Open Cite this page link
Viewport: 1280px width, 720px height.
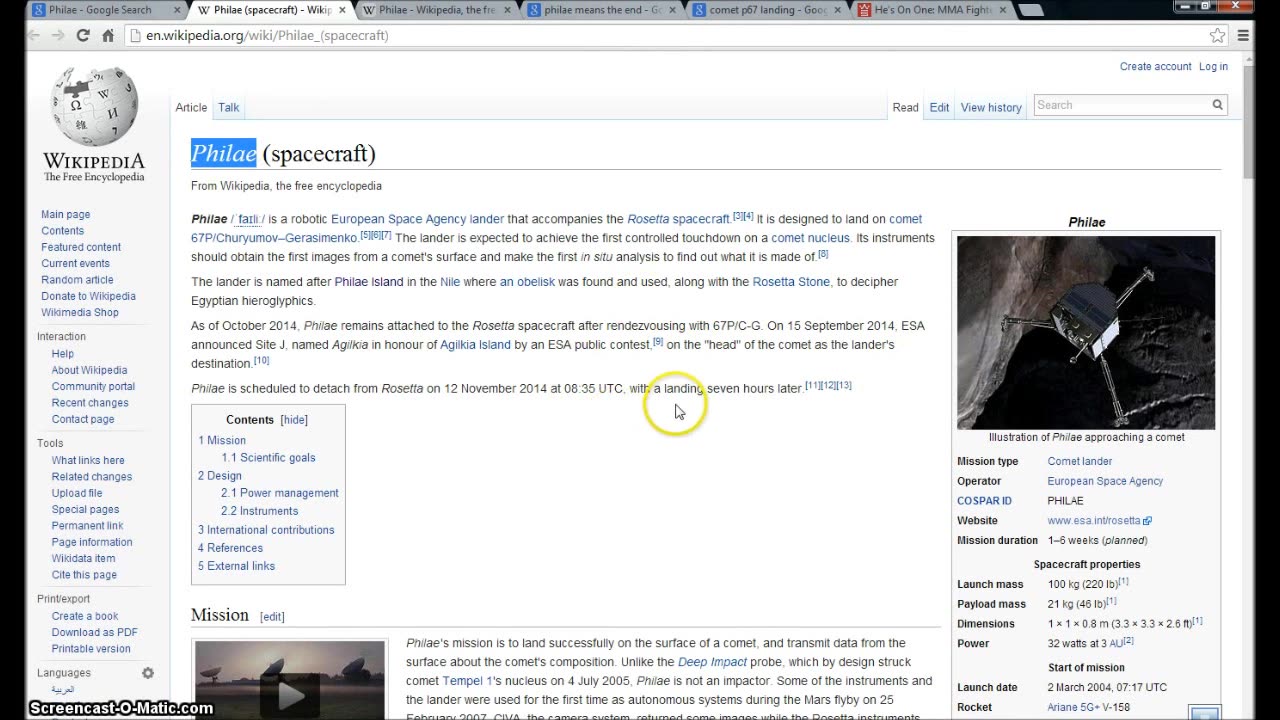tap(84, 575)
